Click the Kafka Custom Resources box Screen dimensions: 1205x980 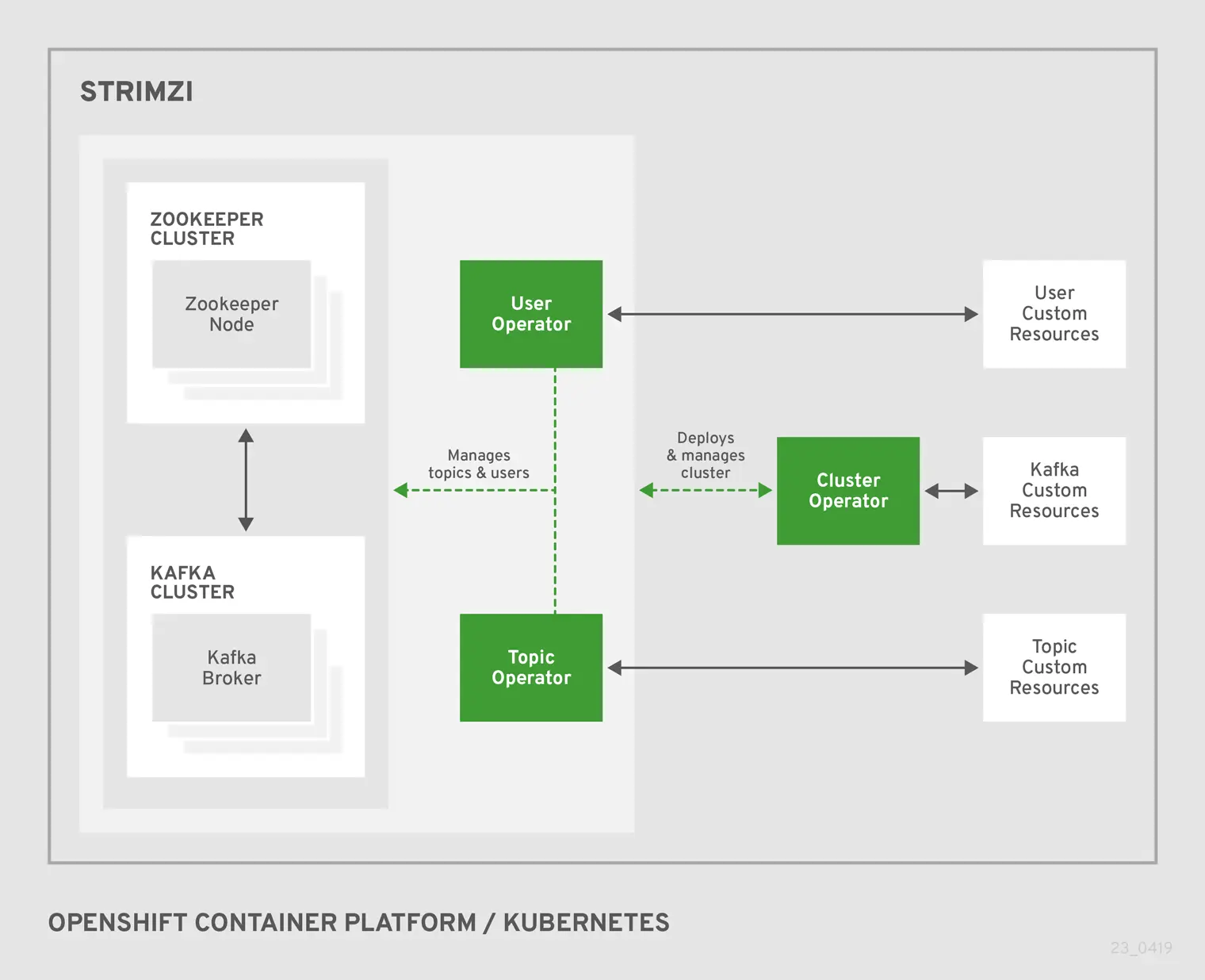coord(1054,491)
